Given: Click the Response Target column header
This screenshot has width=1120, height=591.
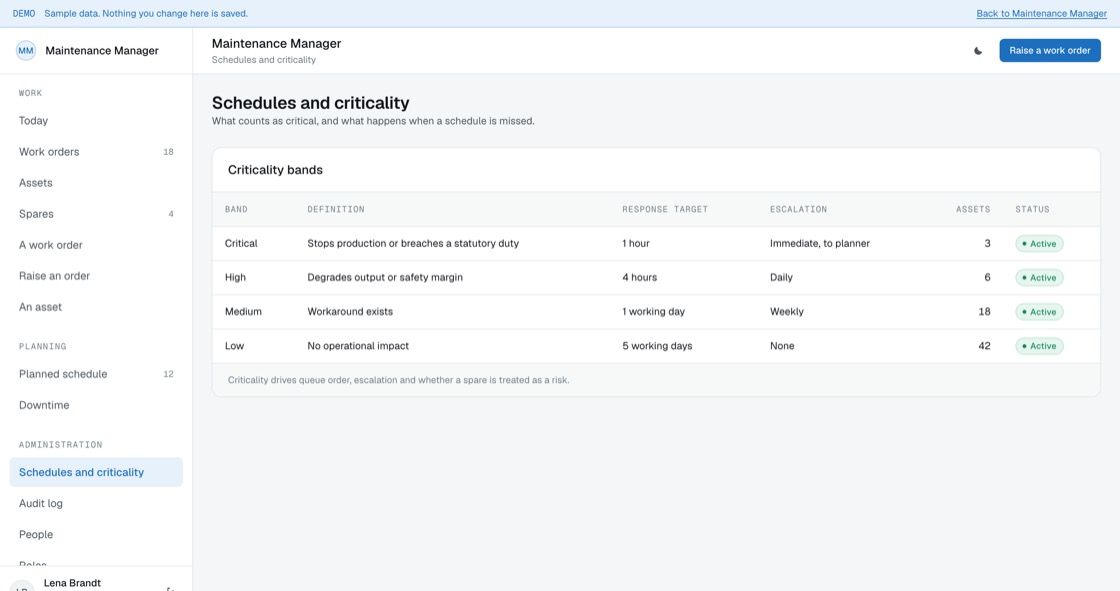Looking at the screenshot, I should click(x=664, y=209).
